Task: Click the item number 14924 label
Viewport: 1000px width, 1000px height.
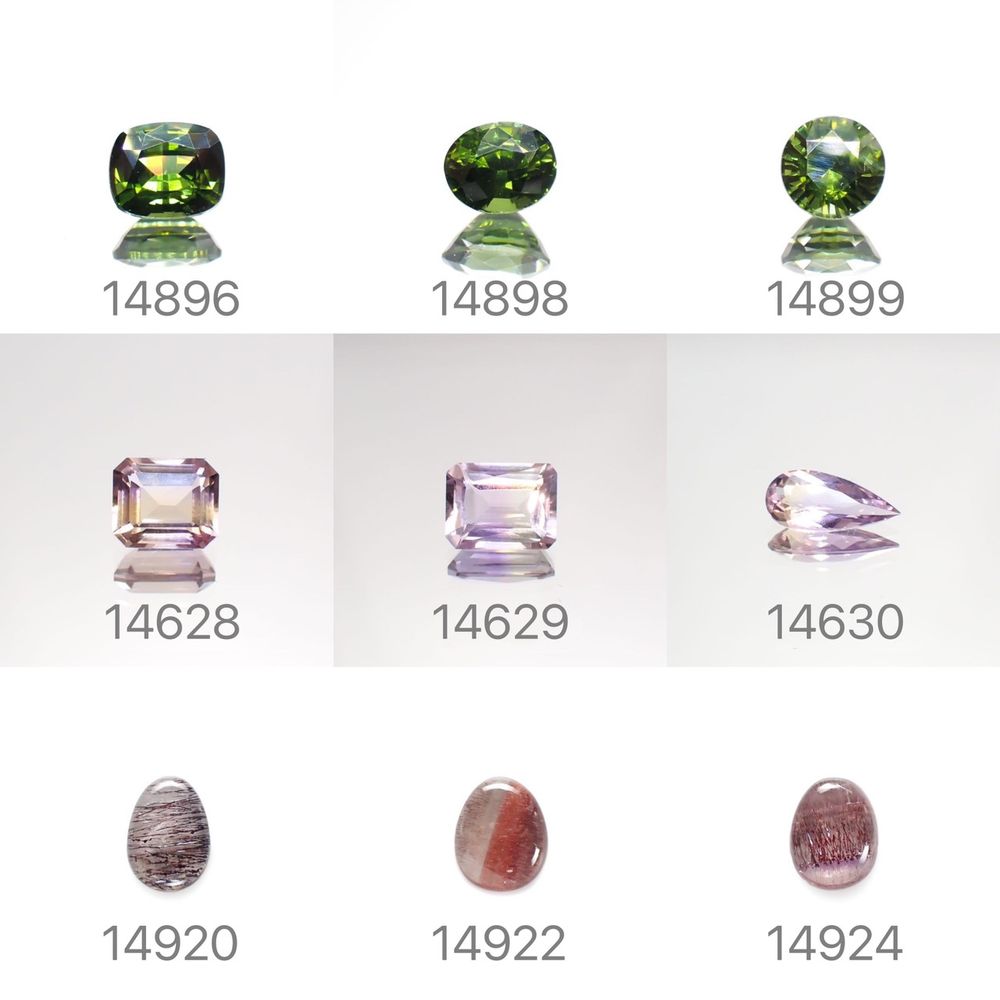Action: pyautogui.click(x=834, y=943)
